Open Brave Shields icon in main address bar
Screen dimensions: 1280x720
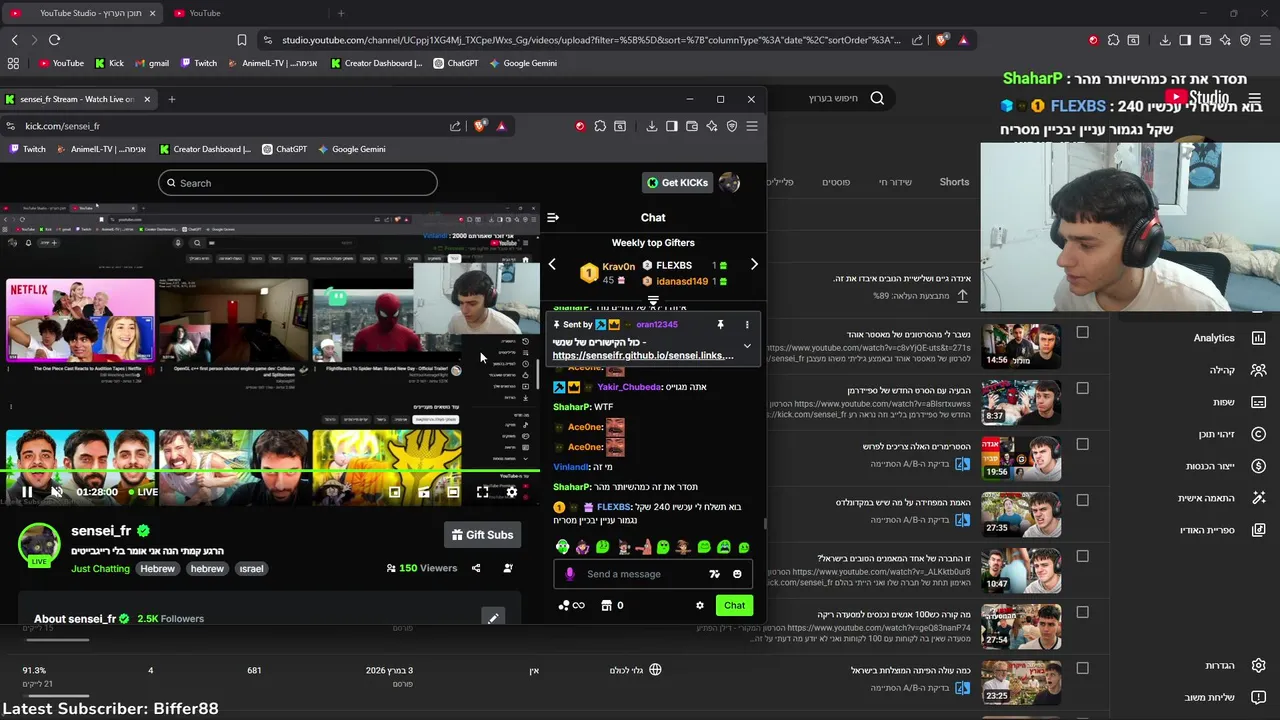pyautogui.click(x=941, y=40)
